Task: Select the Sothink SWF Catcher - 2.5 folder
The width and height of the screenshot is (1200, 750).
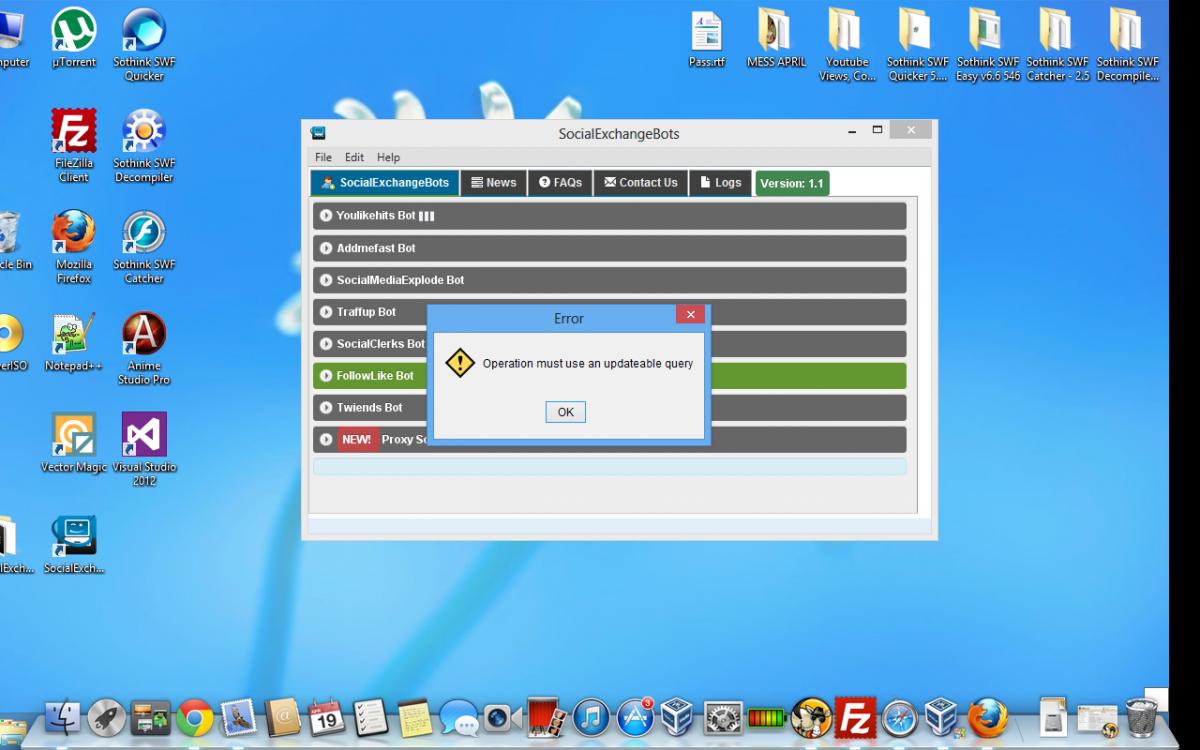Action: 1057,46
